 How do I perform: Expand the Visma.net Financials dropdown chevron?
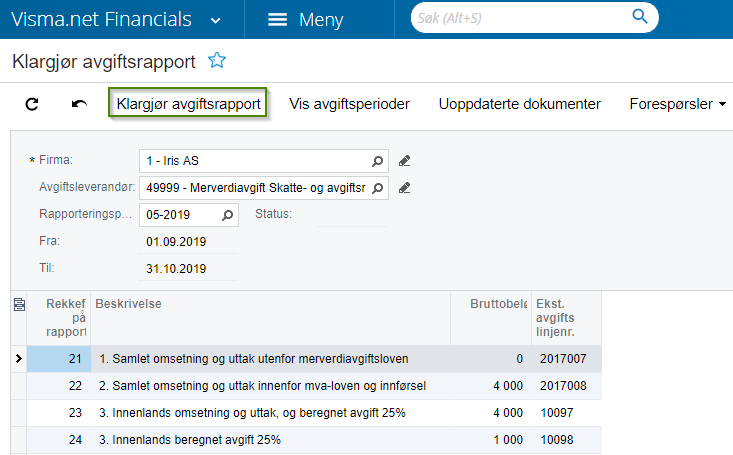point(216,21)
